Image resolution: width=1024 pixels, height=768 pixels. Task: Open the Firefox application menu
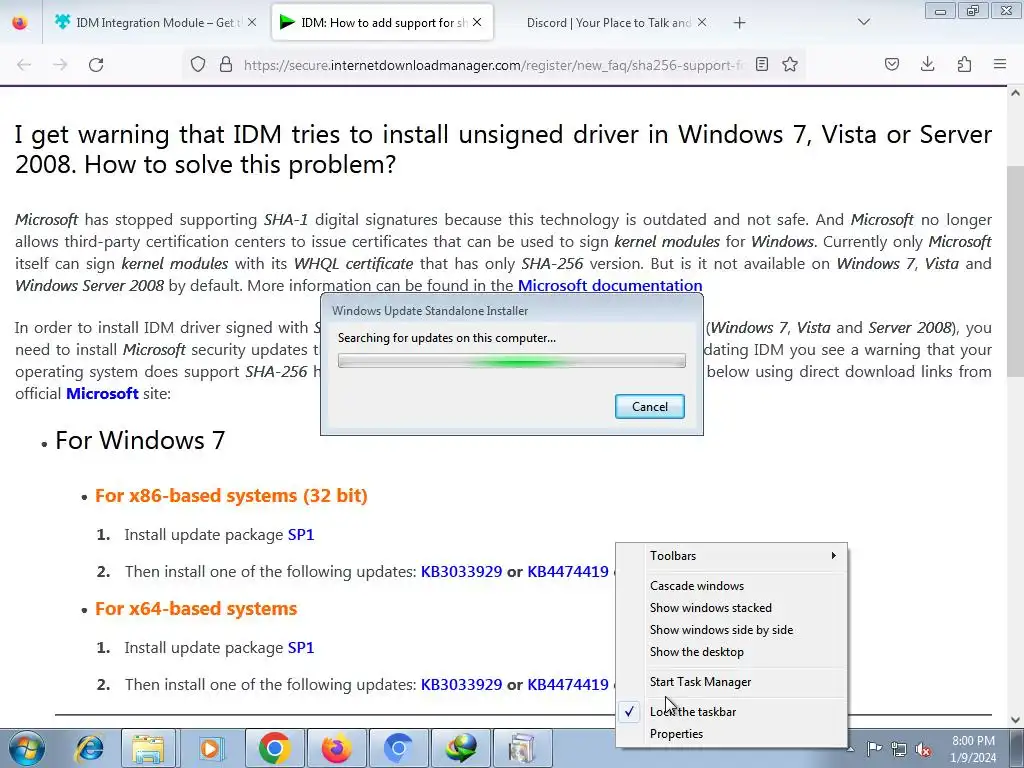(1000, 64)
